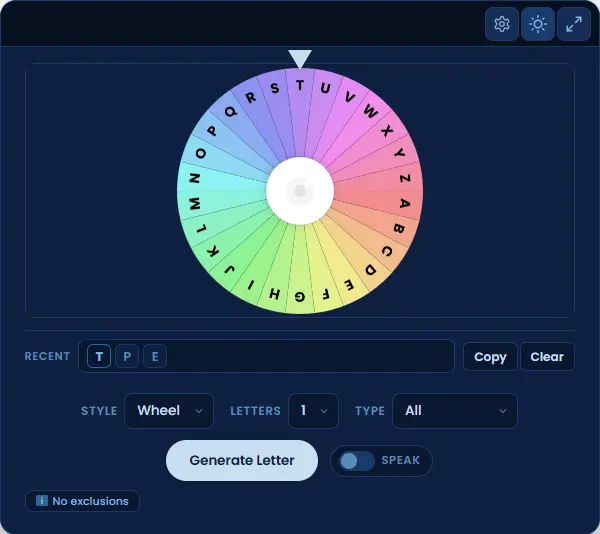Toggle light mode with the sun icon
Image resolution: width=600 pixels, height=534 pixels.
tap(538, 24)
